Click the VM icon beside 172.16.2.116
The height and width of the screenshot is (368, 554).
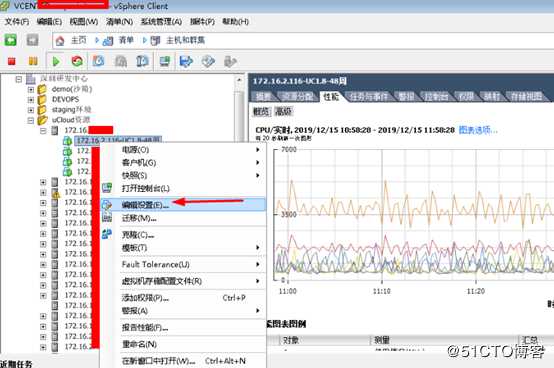pyautogui.click(x=67, y=141)
